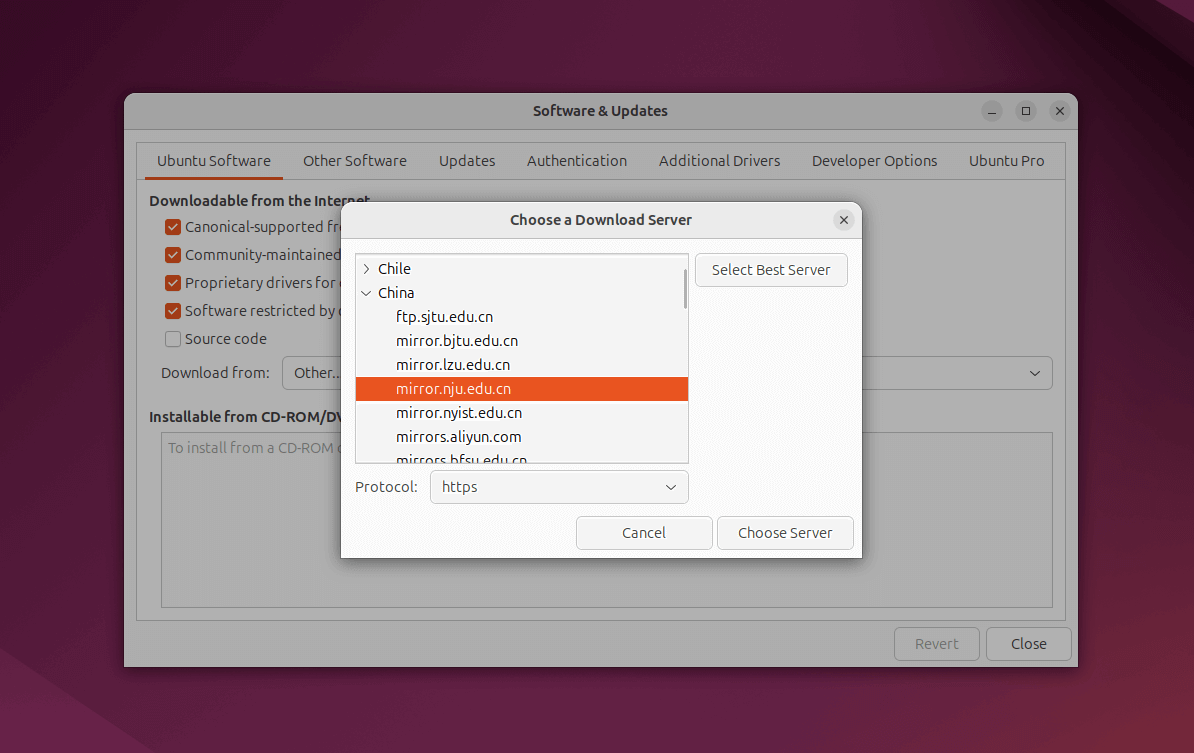Maximize Software & Updates window

pyautogui.click(x=1026, y=111)
